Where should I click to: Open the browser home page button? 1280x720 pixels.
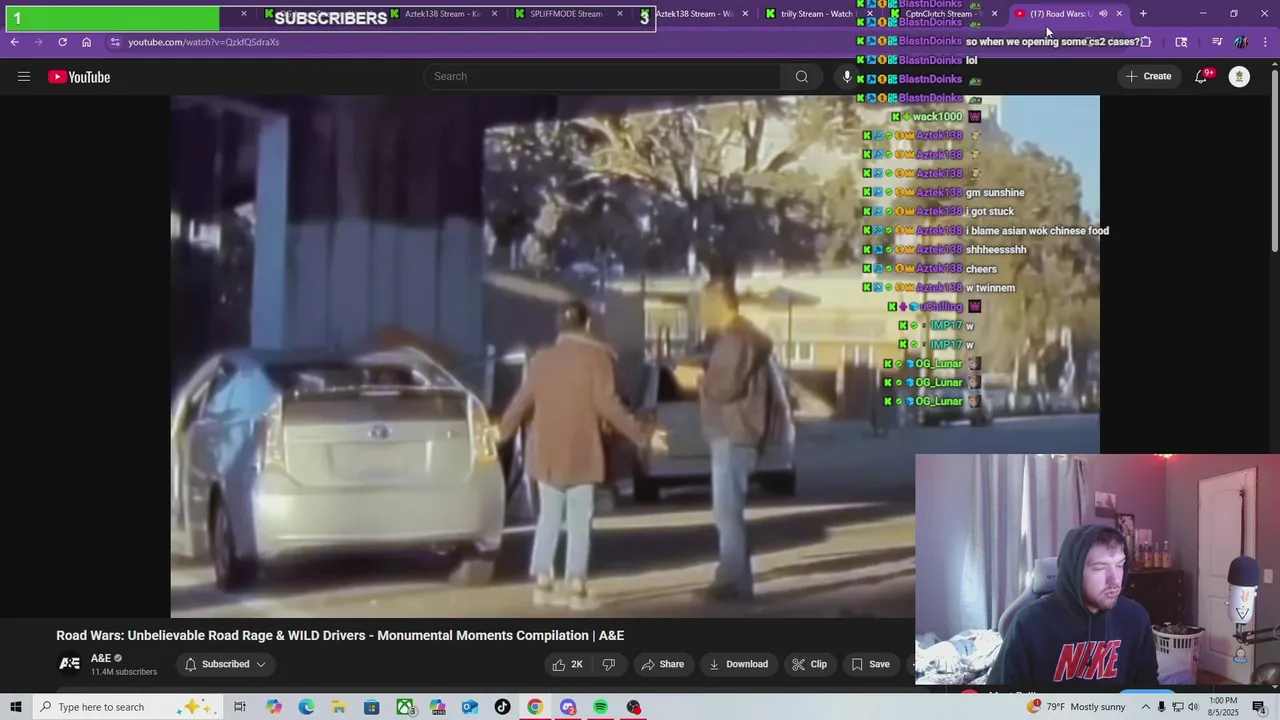point(87,42)
